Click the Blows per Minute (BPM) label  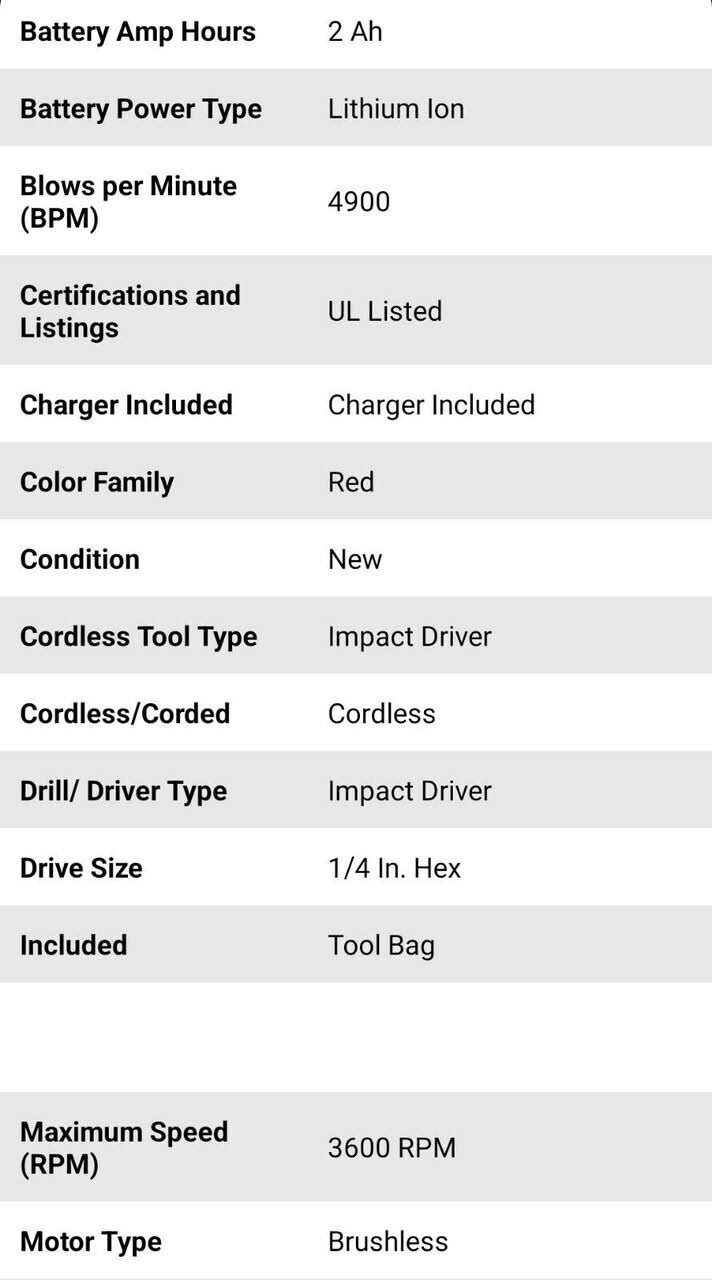128,202
